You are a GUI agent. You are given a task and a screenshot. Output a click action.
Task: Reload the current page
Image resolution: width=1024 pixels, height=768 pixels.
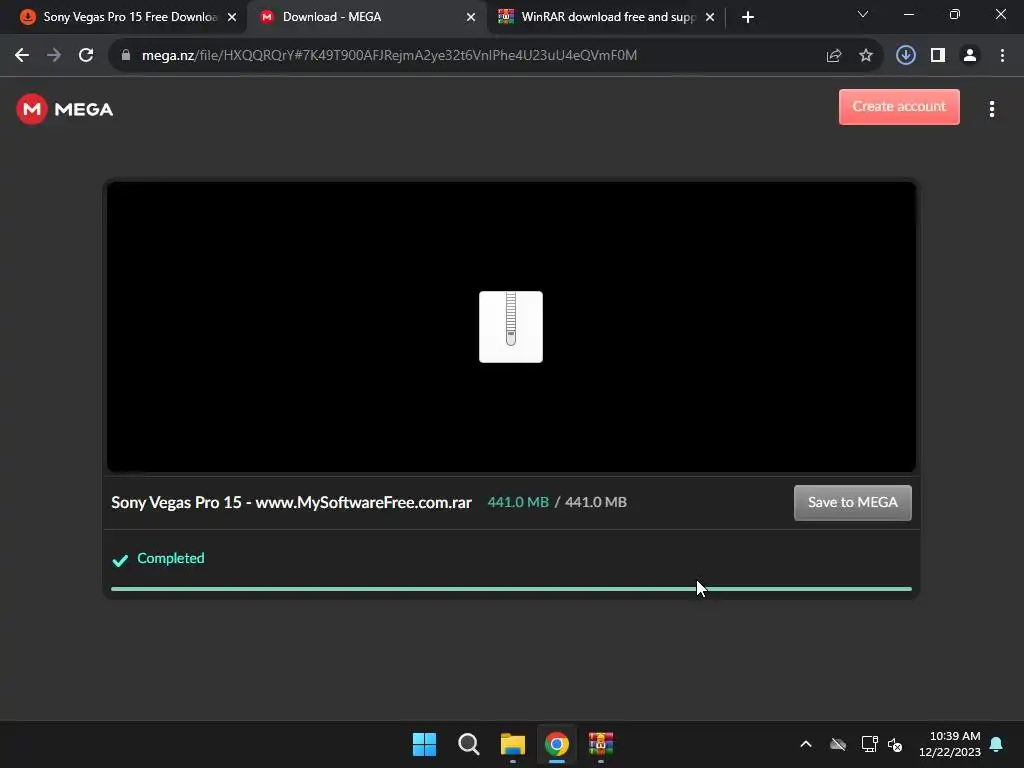pyautogui.click(x=86, y=56)
